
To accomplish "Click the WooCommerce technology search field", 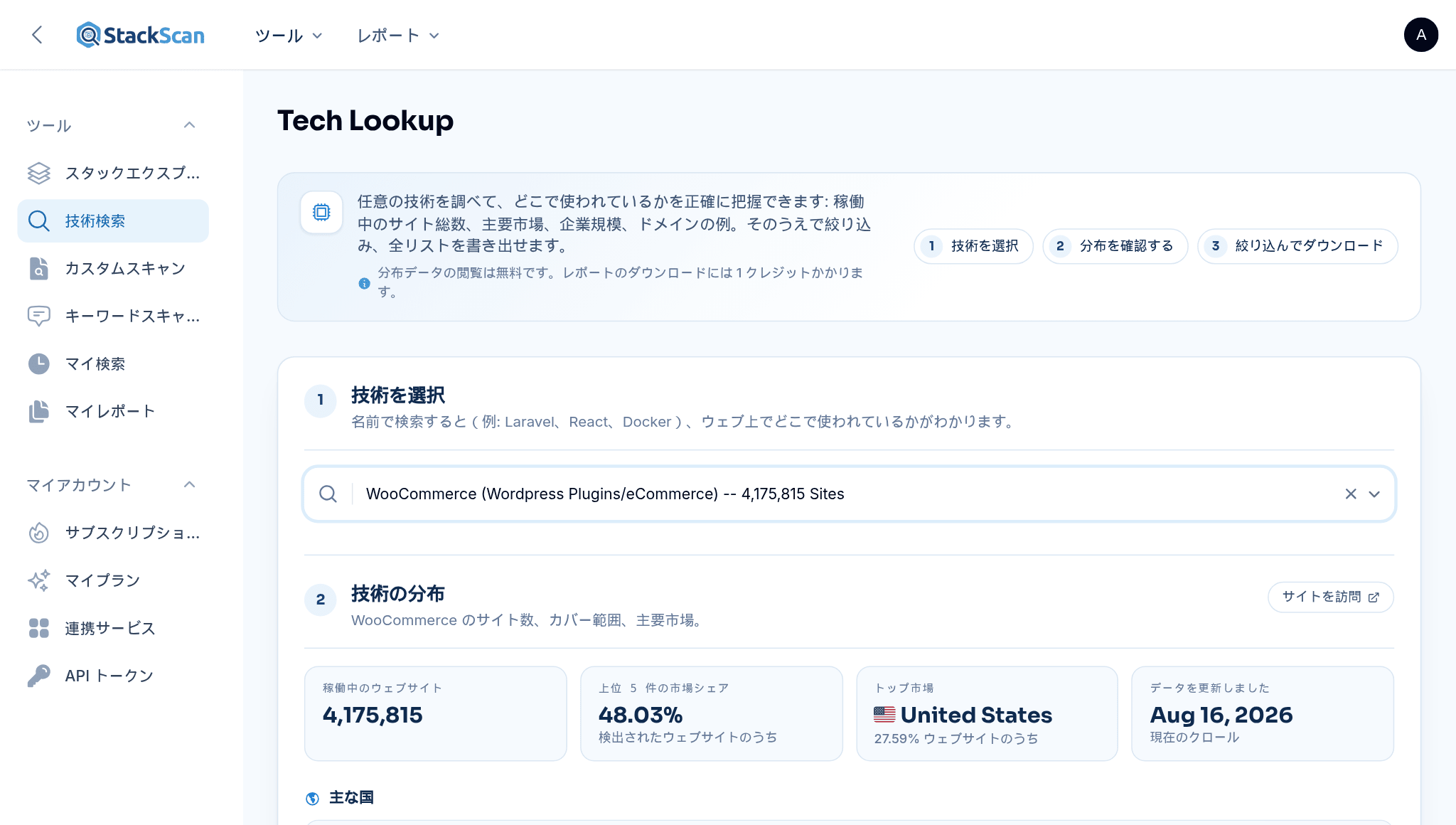I will (849, 494).
